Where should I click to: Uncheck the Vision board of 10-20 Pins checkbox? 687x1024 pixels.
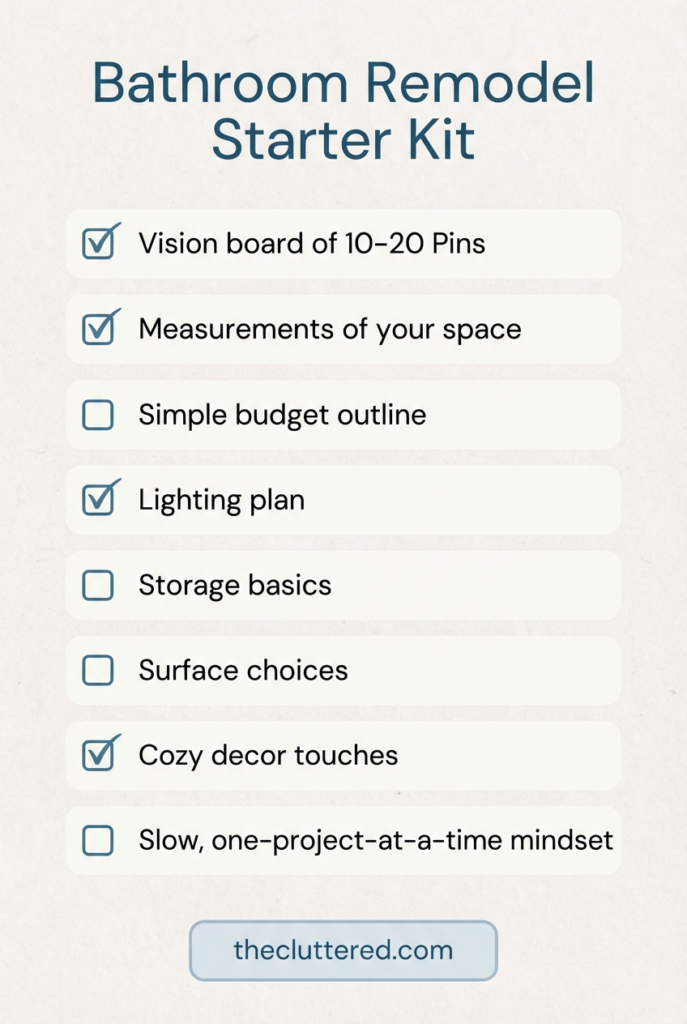click(x=98, y=244)
